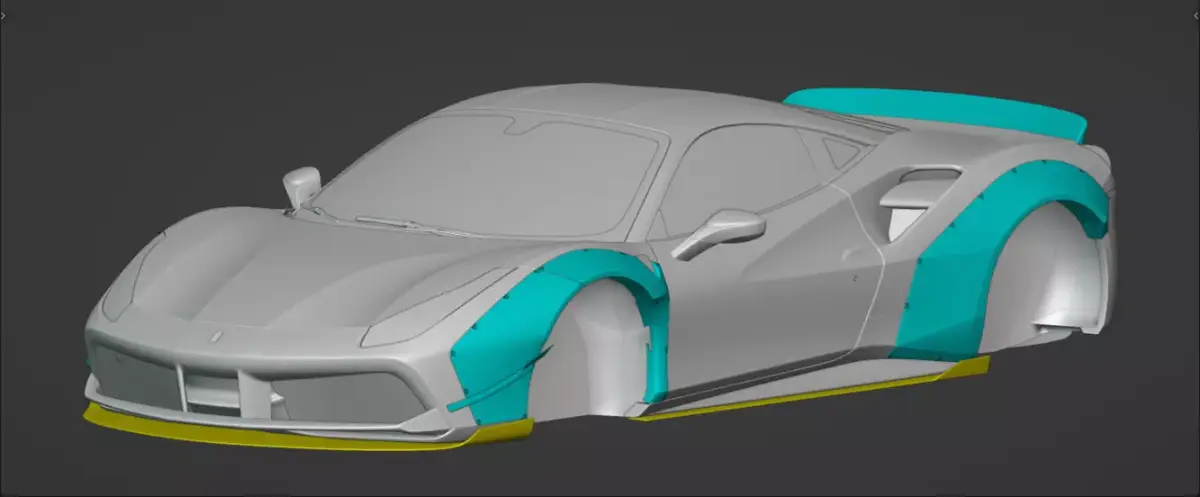Select the teal rear spoiler wing object

[935, 114]
